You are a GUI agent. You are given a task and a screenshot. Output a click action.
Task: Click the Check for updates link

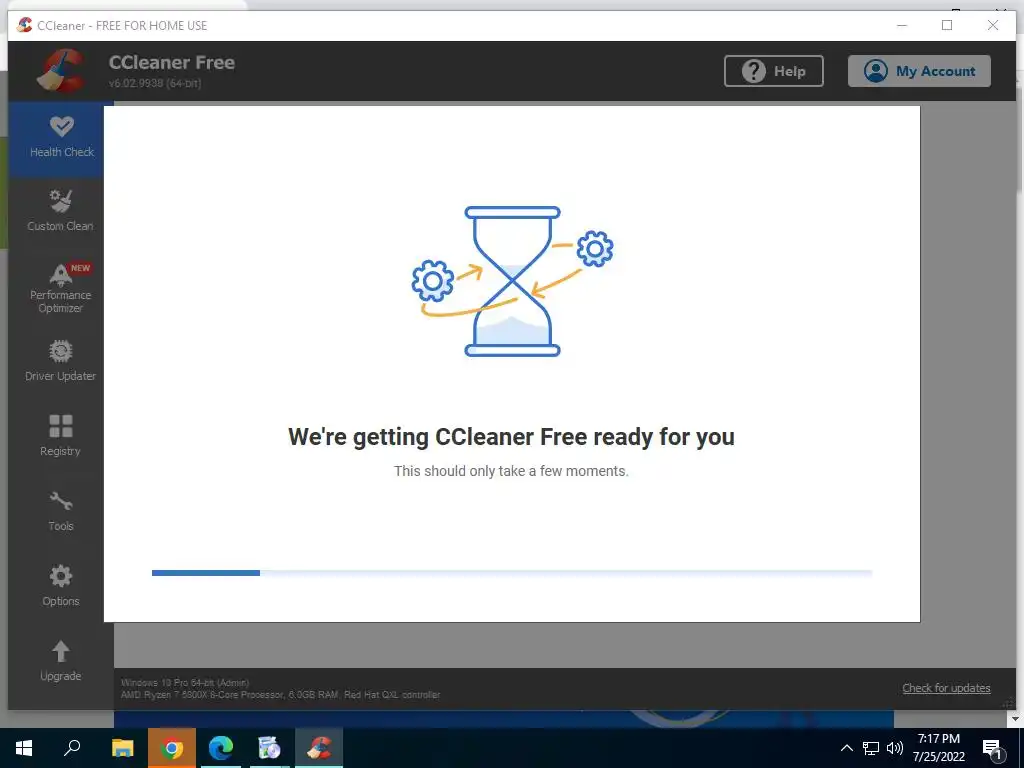pos(946,688)
